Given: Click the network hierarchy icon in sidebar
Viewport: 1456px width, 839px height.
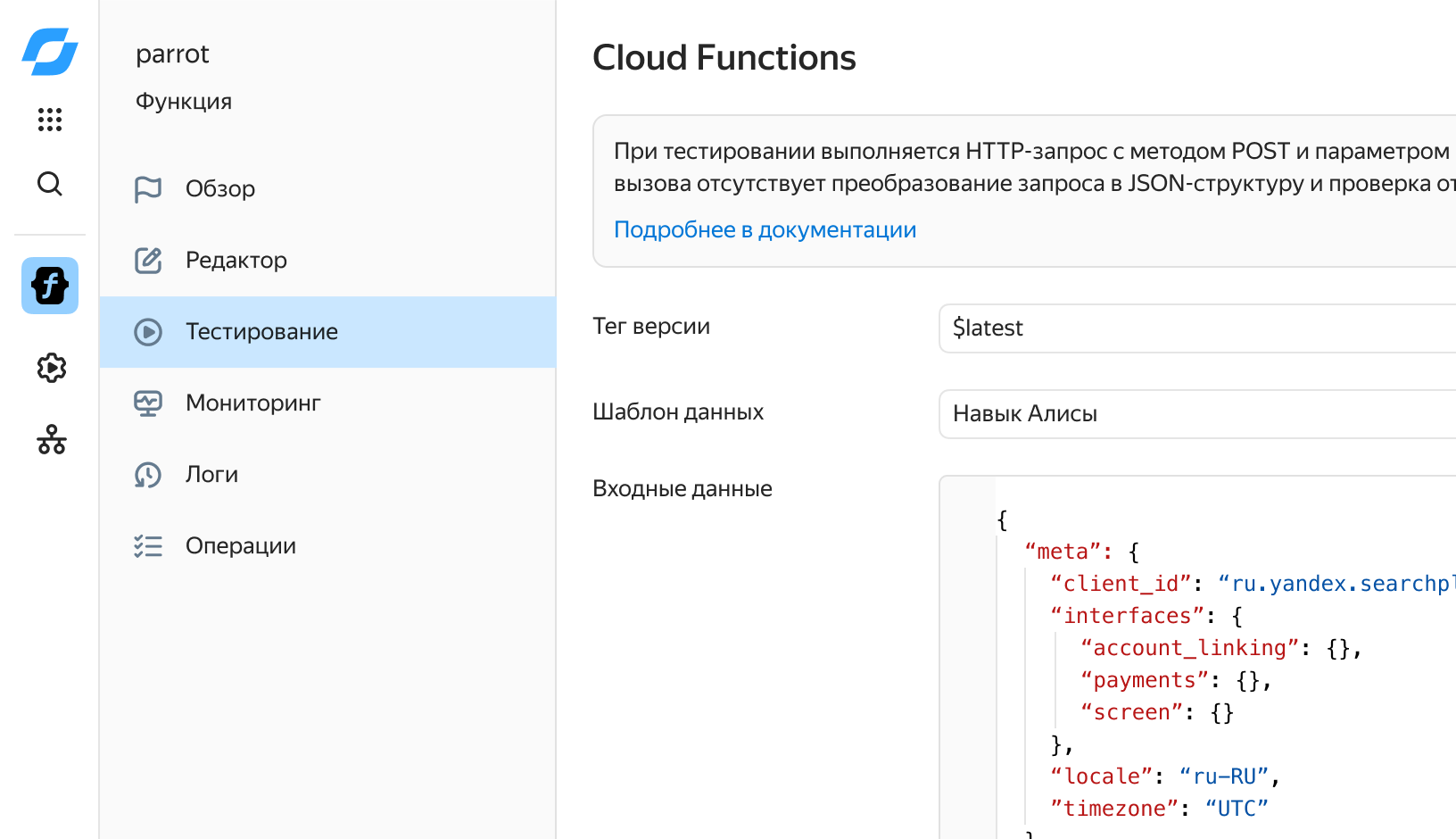Looking at the screenshot, I should 51,439.
